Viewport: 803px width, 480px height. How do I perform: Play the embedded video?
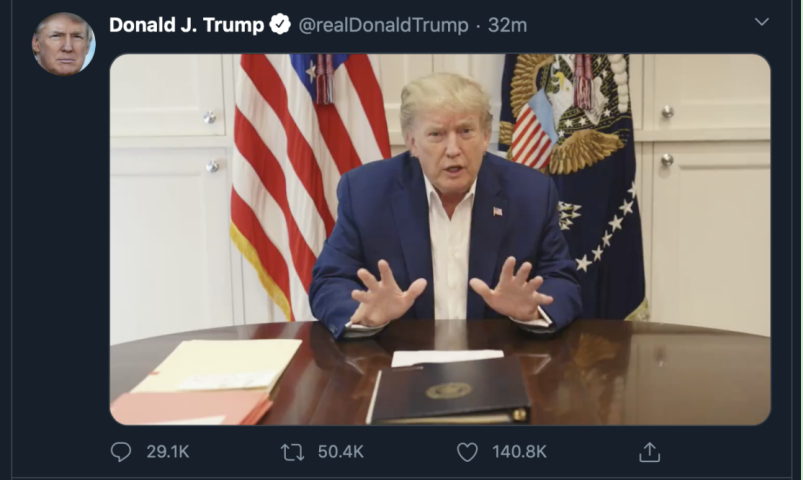[x=440, y=239]
